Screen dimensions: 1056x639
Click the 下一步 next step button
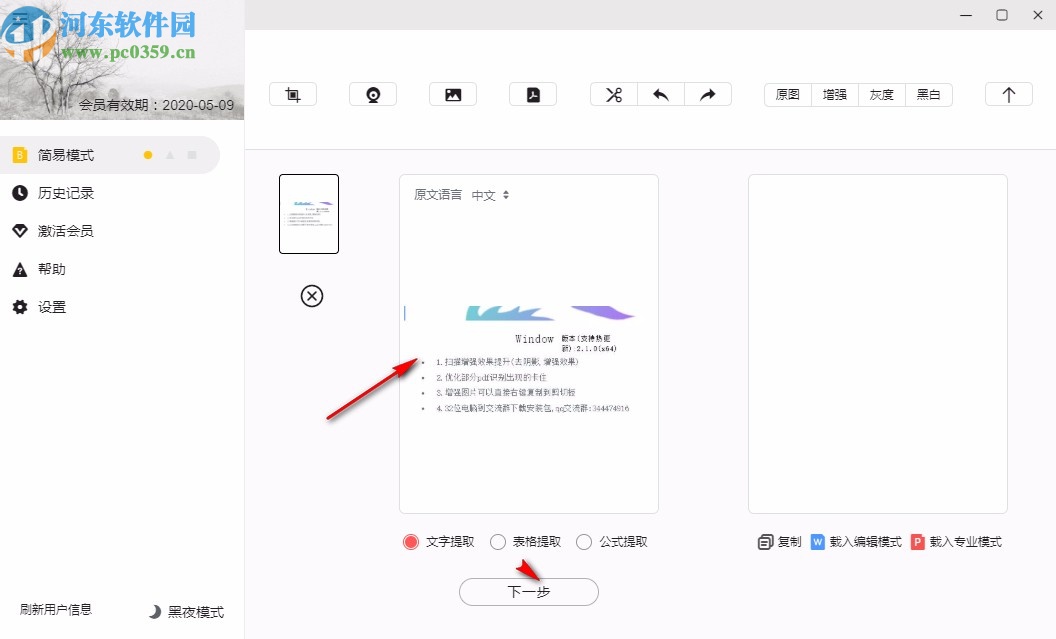click(528, 591)
